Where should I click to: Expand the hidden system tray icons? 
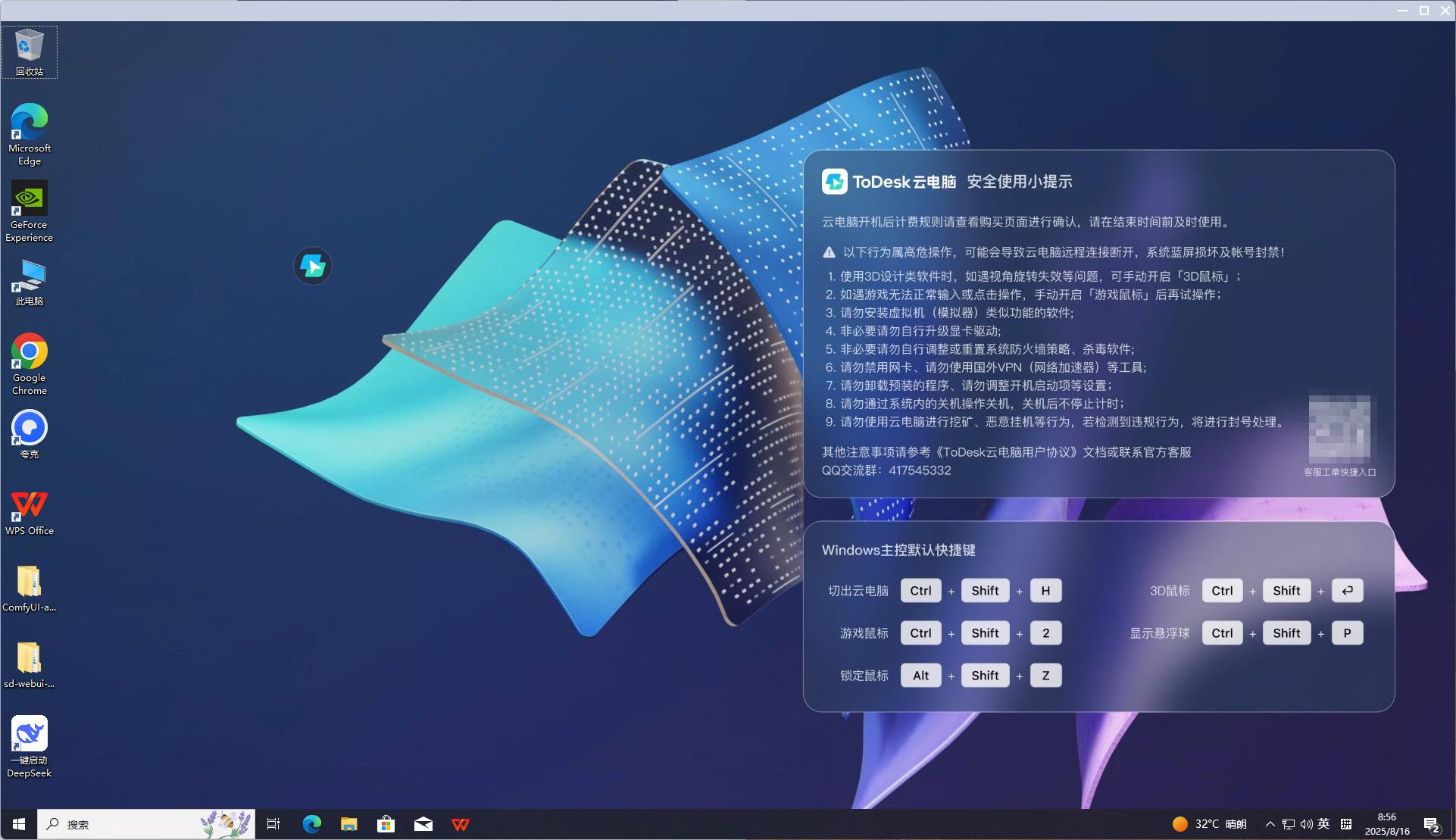[x=1270, y=824]
